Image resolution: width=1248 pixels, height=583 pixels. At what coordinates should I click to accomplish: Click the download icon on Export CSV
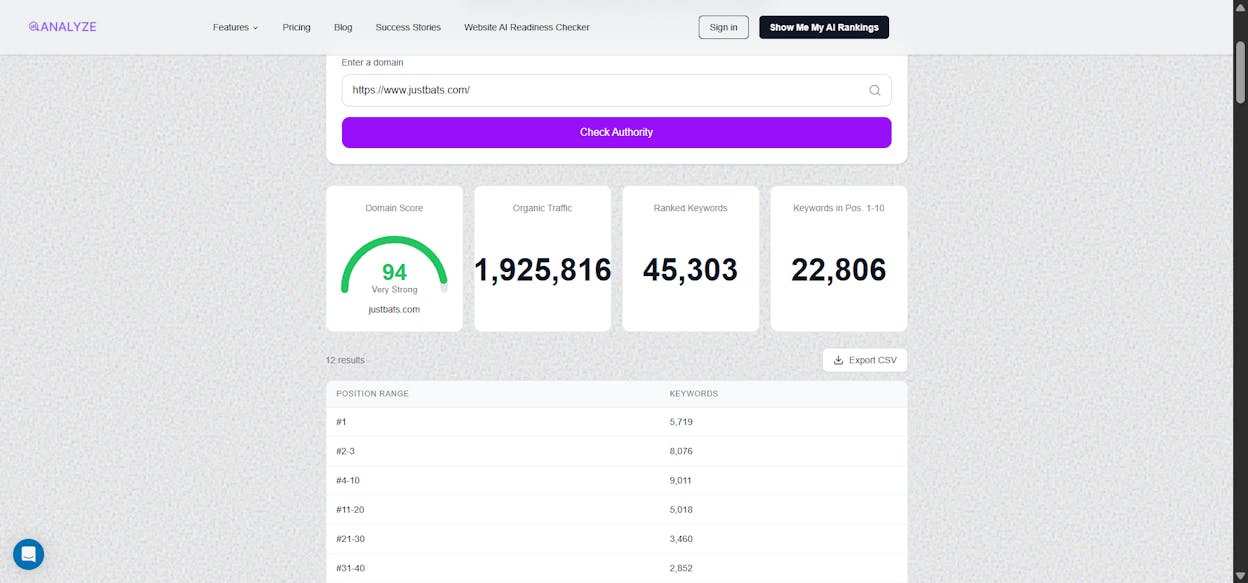[x=838, y=360]
